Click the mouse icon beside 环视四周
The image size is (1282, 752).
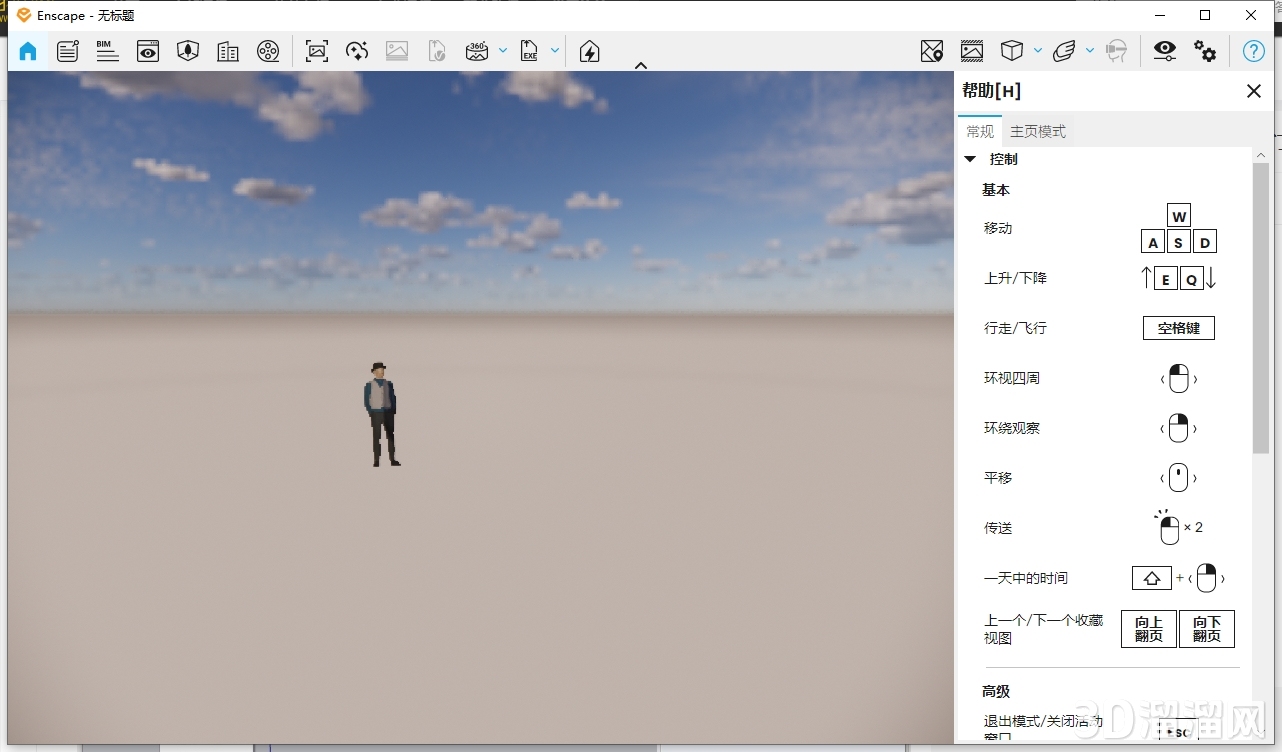[x=1179, y=378]
